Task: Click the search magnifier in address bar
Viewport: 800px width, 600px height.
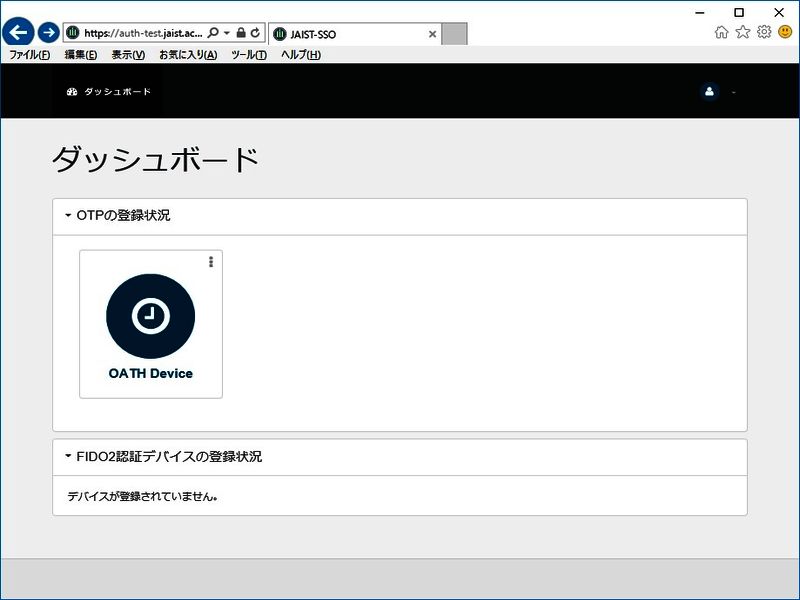Action: point(213,33)
